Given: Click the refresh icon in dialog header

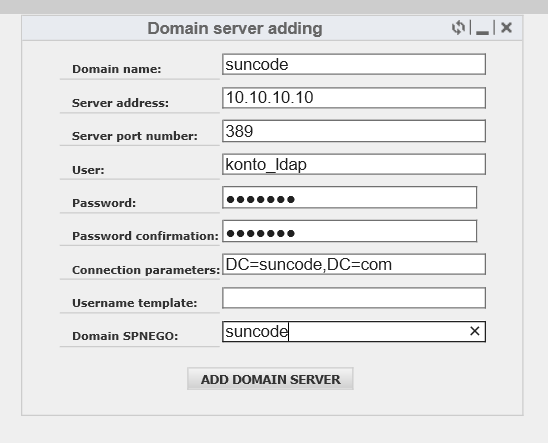Looking at the screenshot, I should pos(458,27).
